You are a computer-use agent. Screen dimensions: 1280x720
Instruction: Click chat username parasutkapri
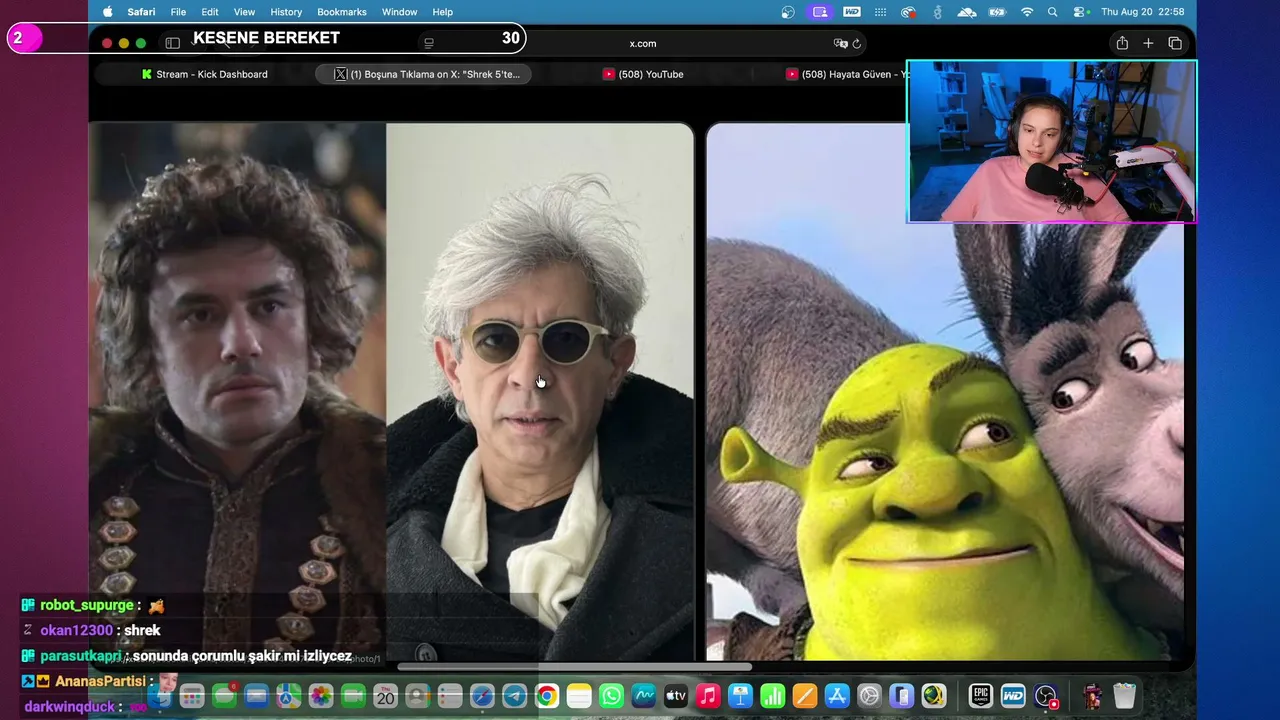pos(80,656)
